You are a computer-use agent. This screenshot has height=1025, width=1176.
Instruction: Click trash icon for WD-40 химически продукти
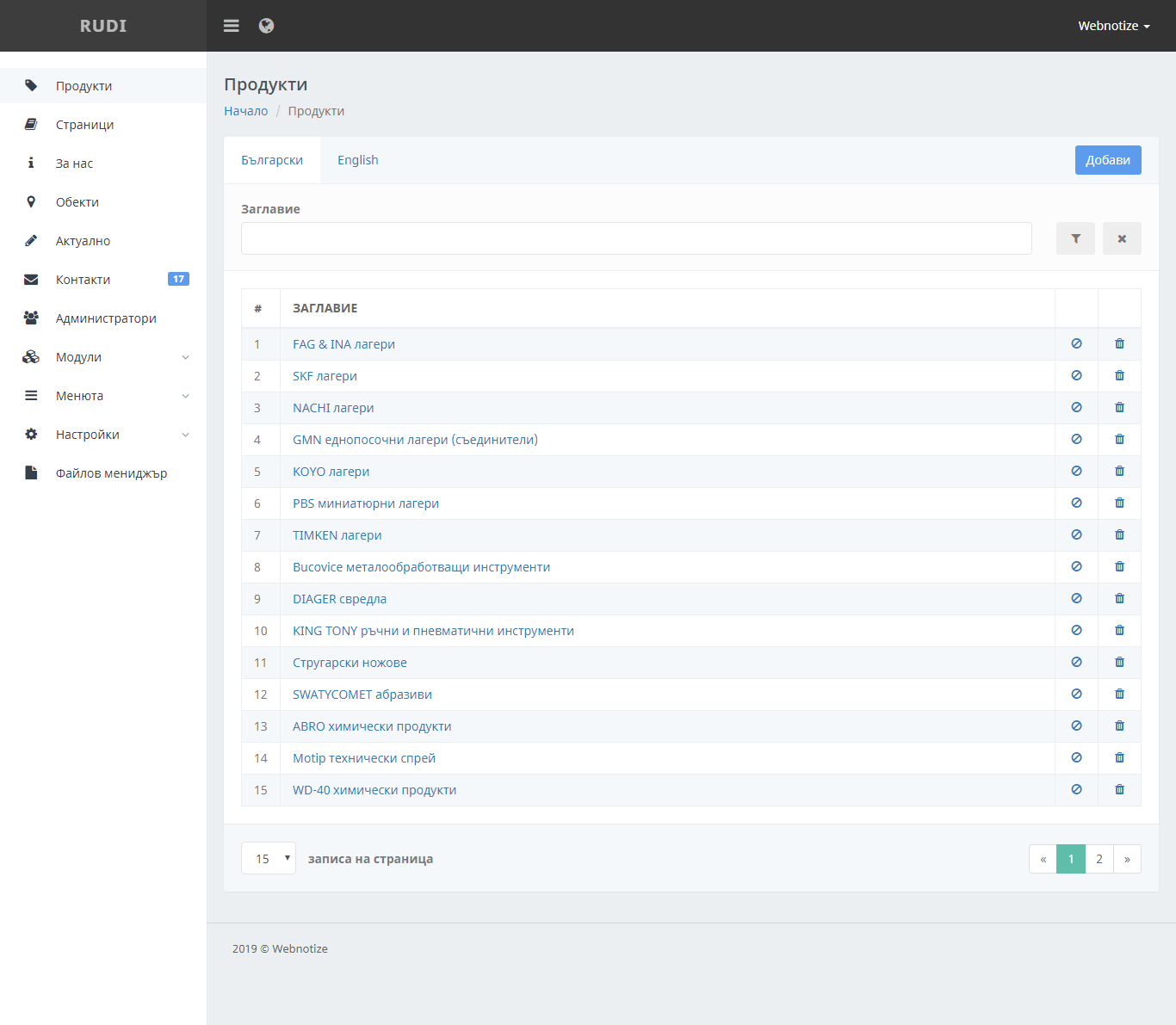click(x=1119, y=790)
